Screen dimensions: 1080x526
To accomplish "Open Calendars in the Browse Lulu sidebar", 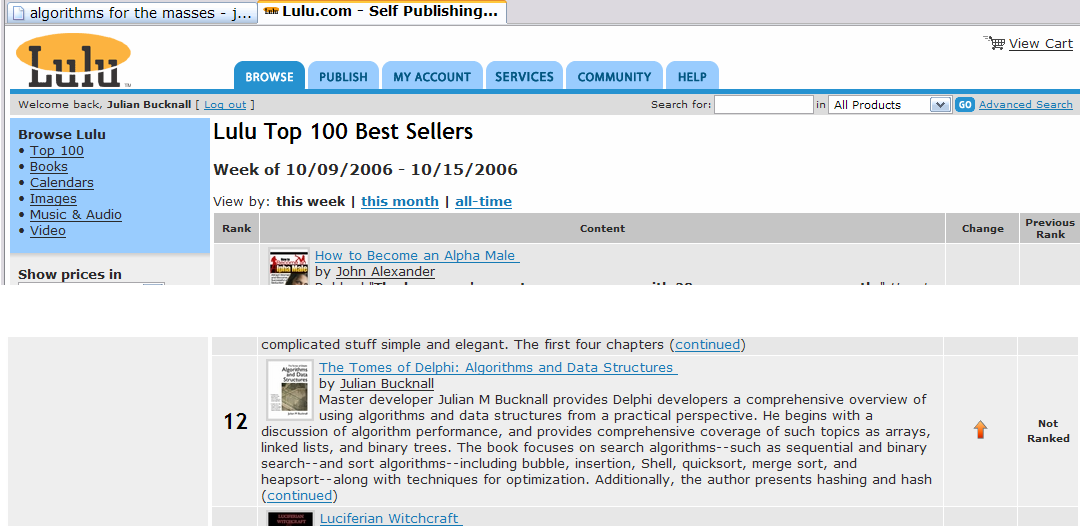I will pyautogui.click(x=61, y=182).
